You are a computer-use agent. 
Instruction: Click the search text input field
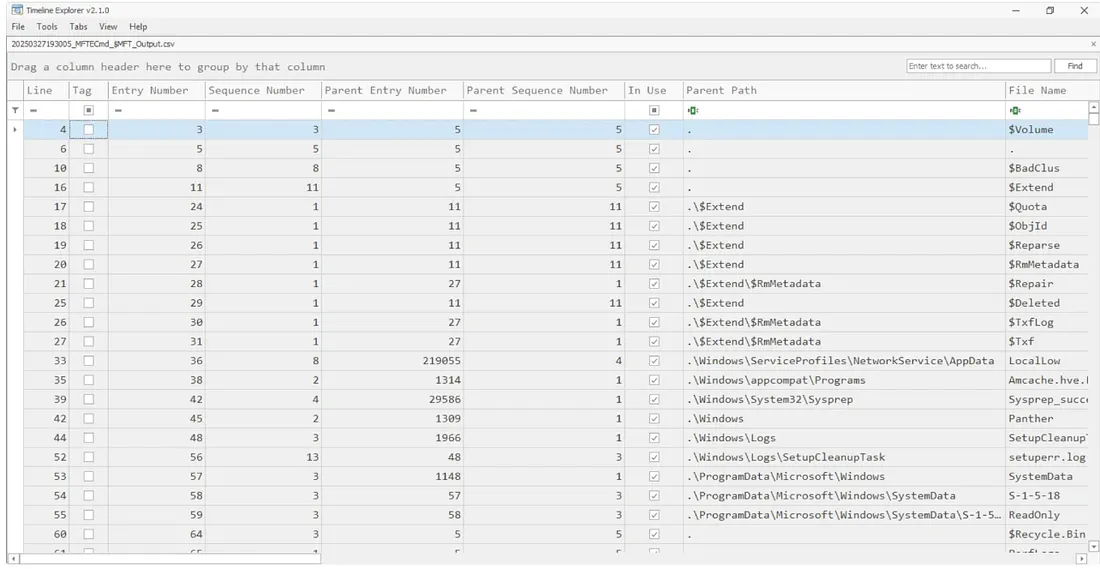pos(977,66)
